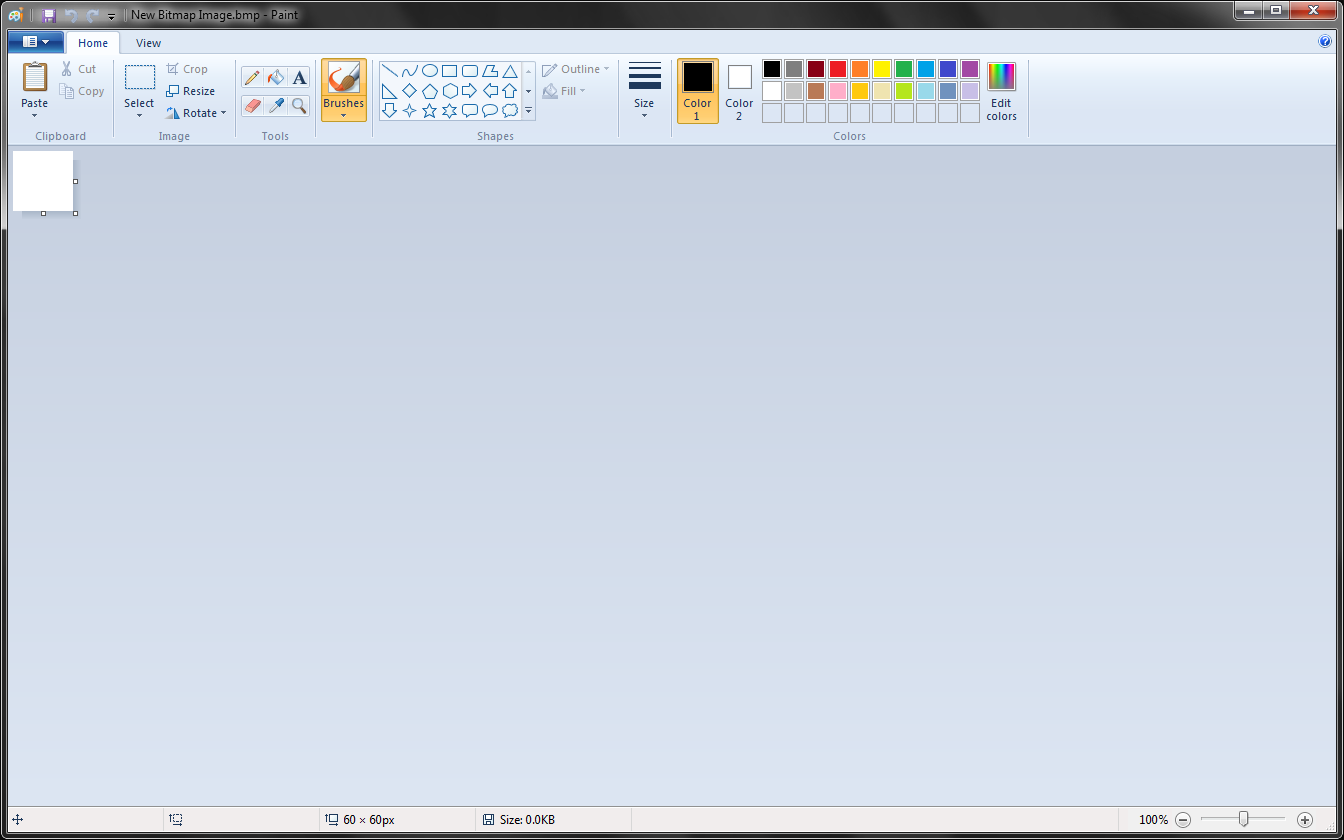Select the Eraser tool
This screenshot has width=1344, height=840.
[x=252, y=105]
